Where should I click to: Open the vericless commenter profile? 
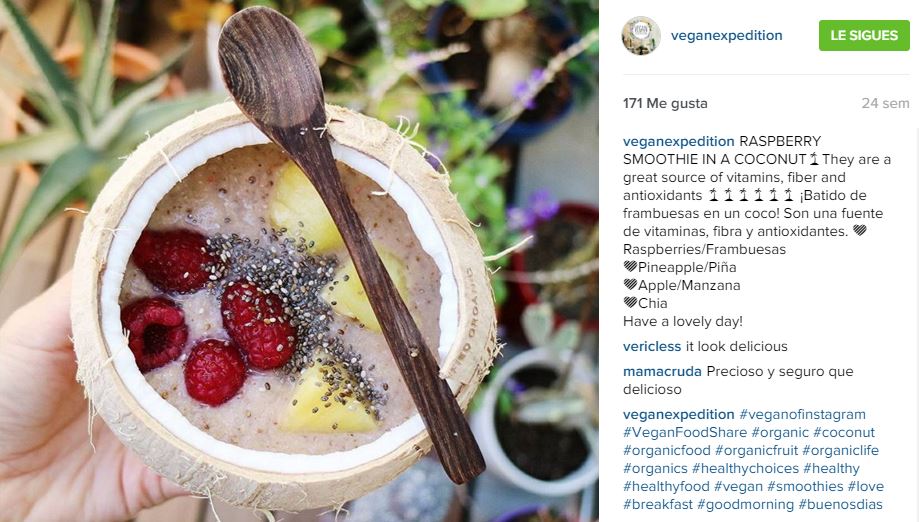click(652, 346)
